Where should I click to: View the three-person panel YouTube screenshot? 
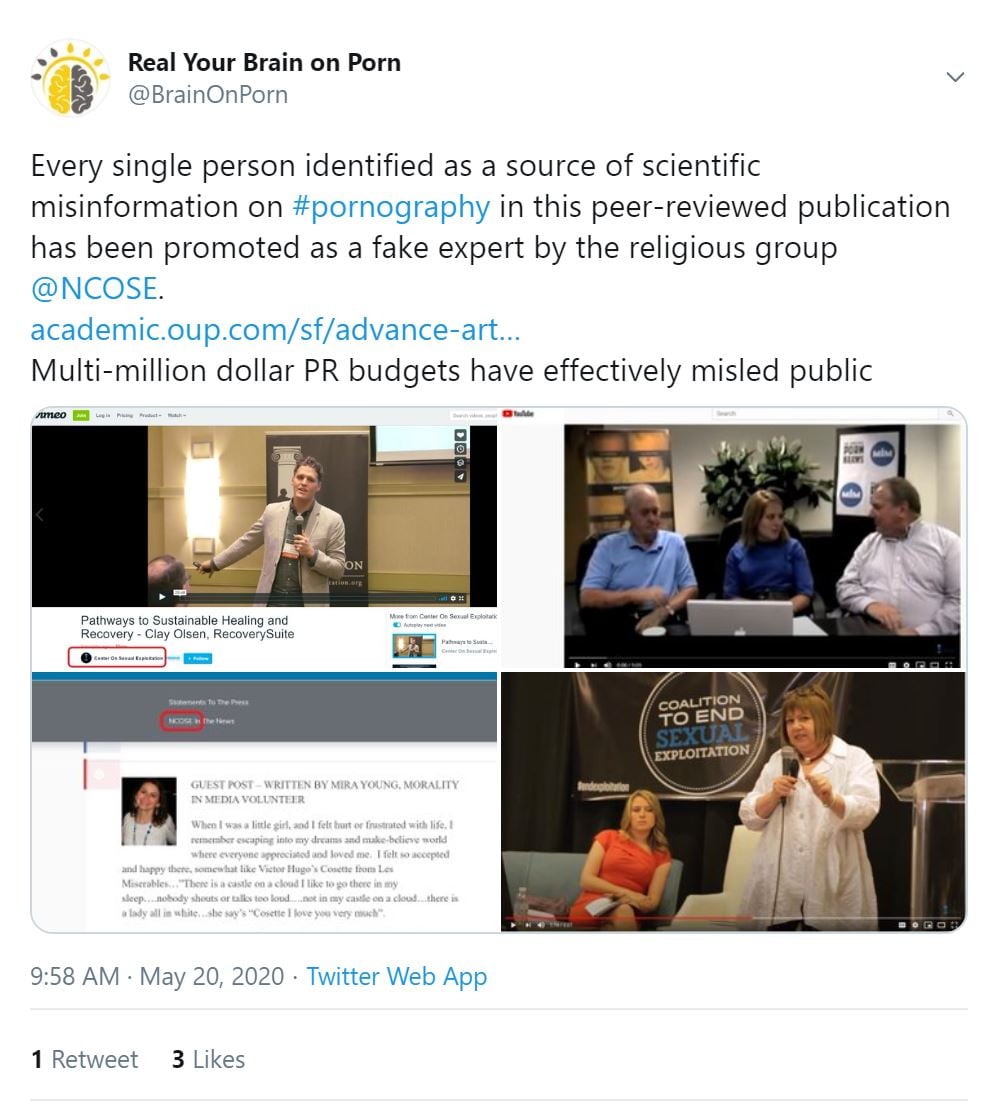pyautogui.click(x=733, y=538)
